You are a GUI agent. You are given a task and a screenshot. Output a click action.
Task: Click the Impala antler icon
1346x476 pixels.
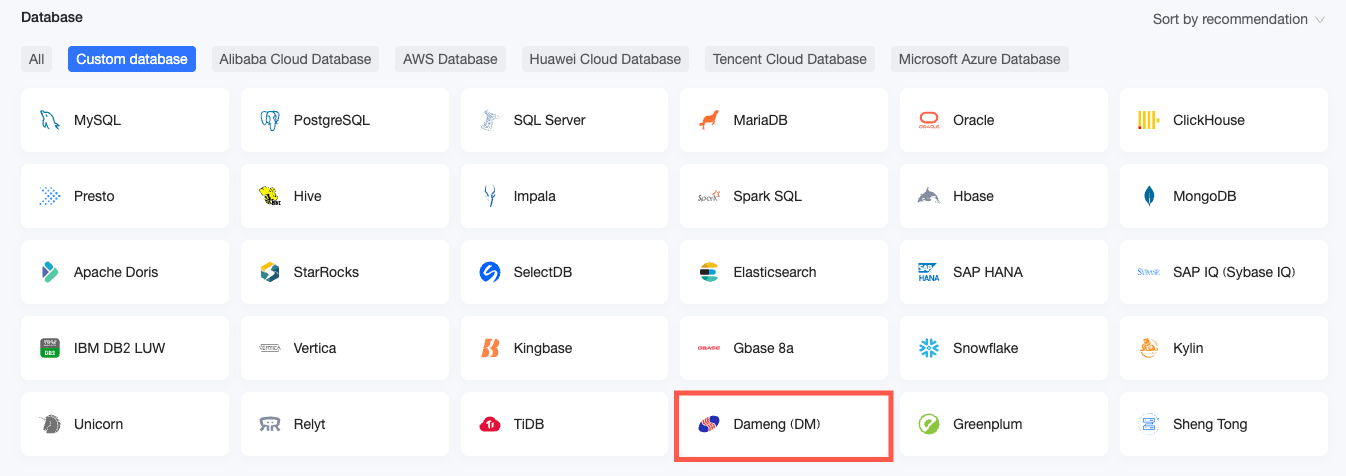489,196
